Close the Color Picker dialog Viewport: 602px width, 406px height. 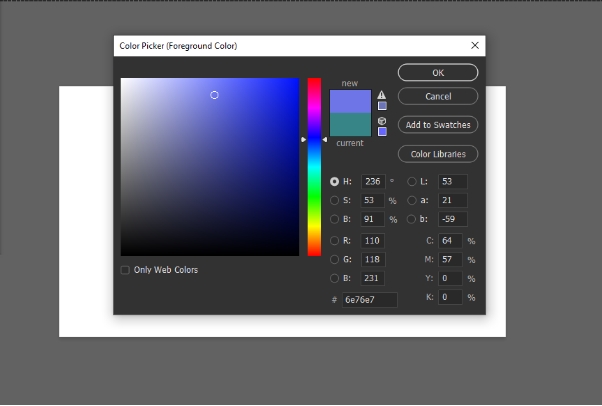tap(475, 46)
